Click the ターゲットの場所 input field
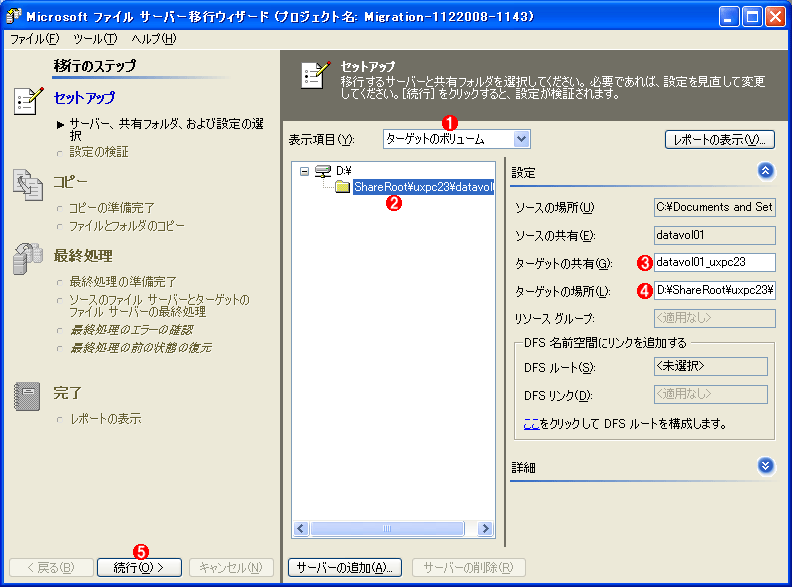The width and height of the screenshot is (792, 587). (x=714, y=290)
